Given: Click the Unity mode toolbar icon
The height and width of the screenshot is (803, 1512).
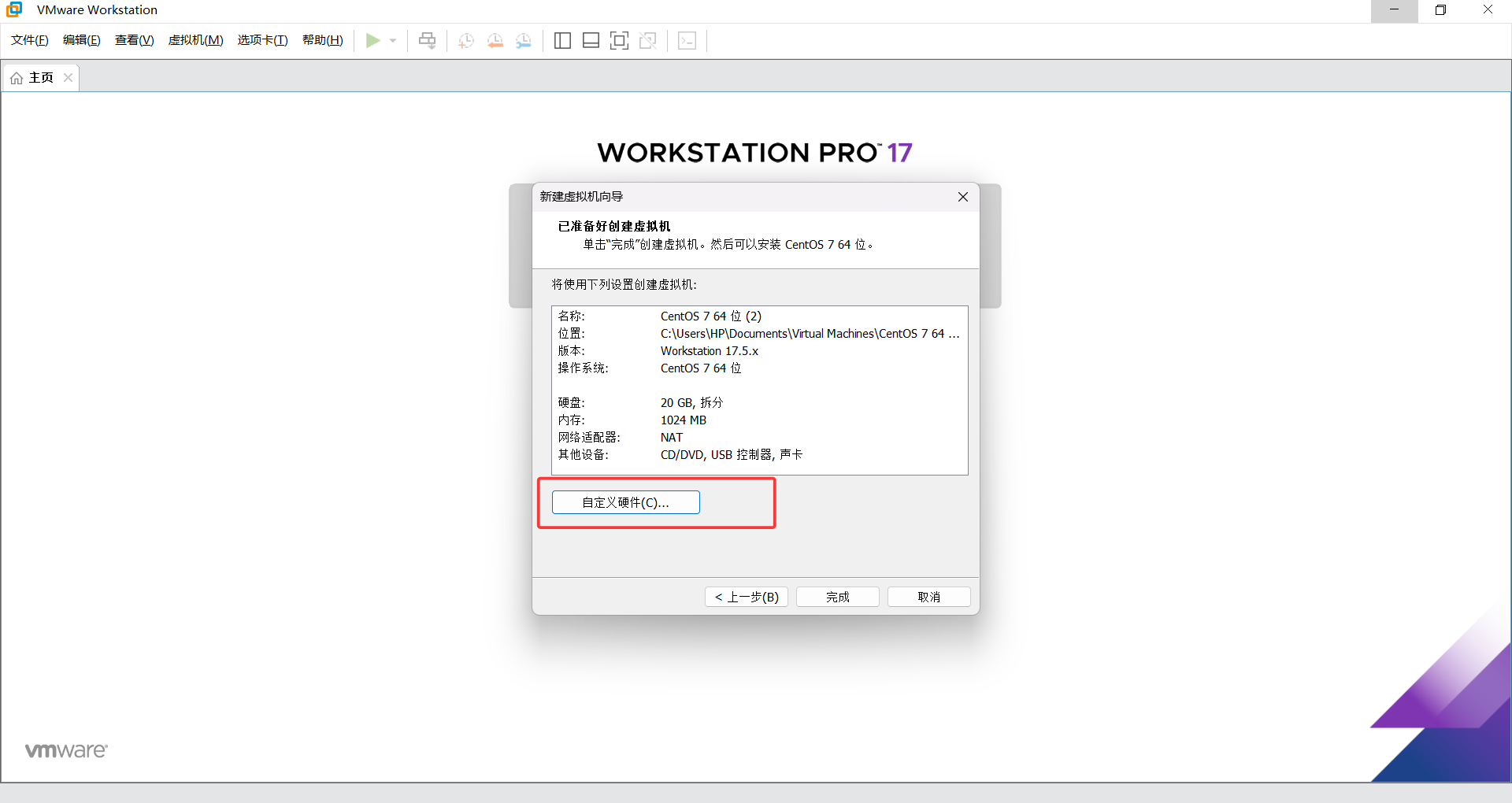Looking at the screenshot, I should point(648,40).
